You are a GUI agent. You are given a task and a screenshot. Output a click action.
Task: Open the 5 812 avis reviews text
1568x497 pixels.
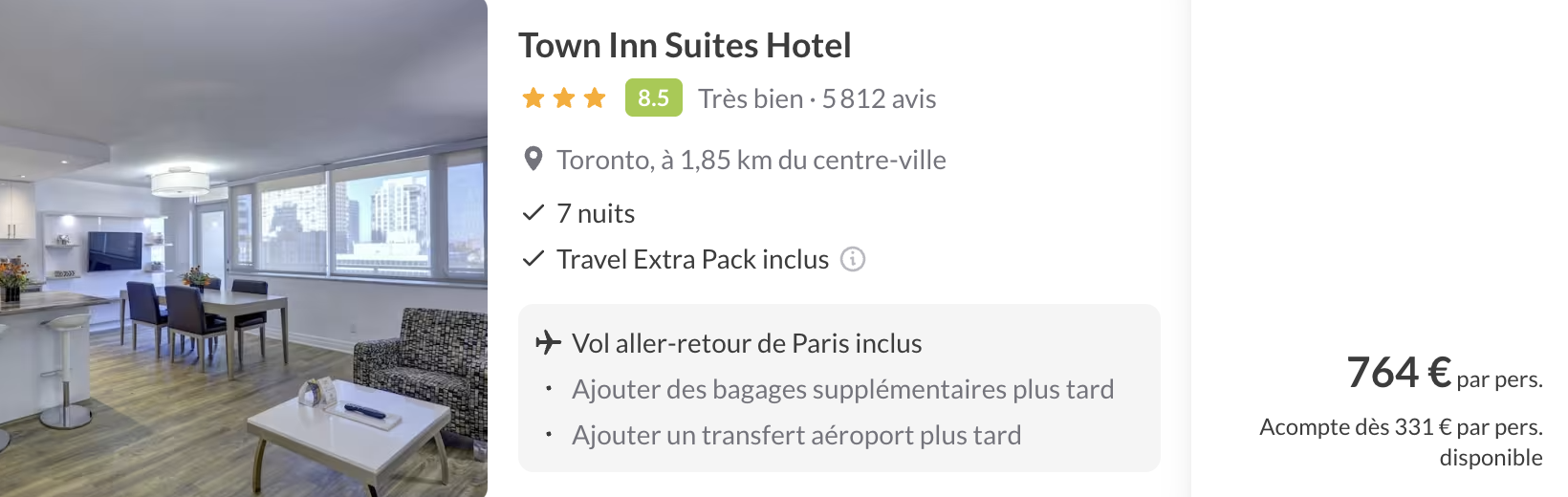click(879, 99)
